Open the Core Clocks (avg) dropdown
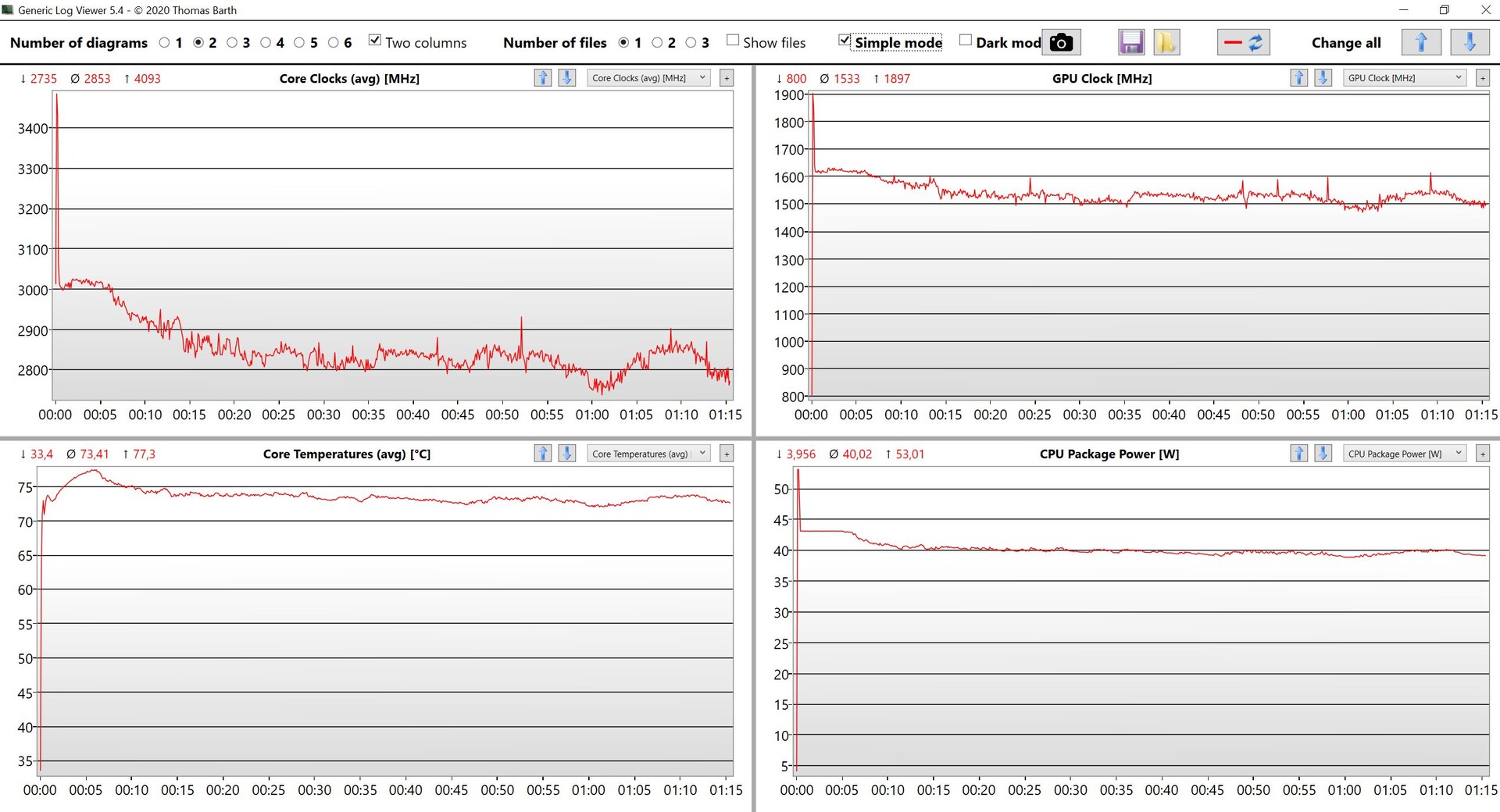This screenshot has height=812, width=1500. tap(648, 78)
